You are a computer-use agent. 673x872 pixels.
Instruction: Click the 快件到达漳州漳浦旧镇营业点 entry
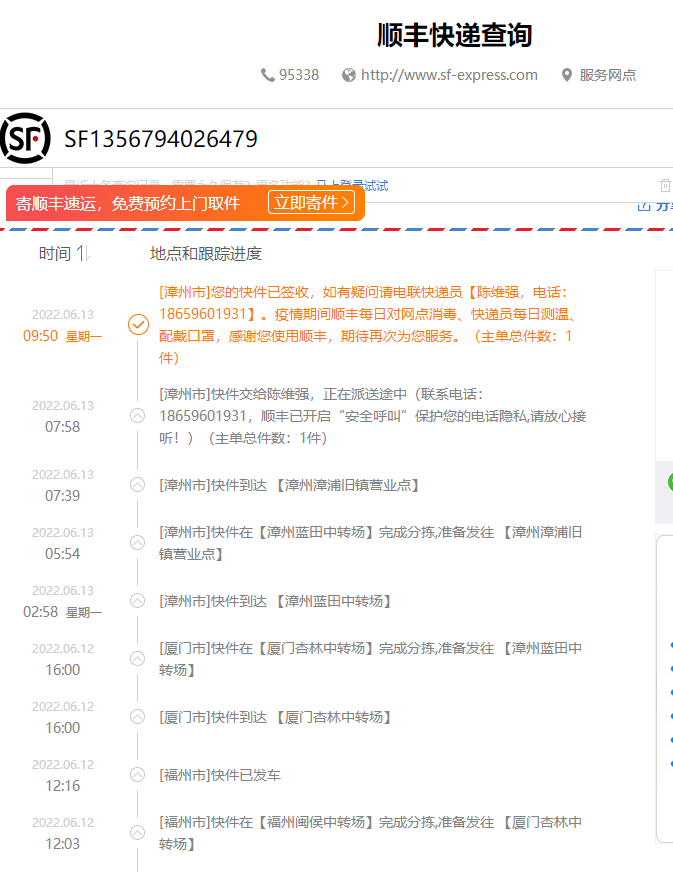click(289, 485)
